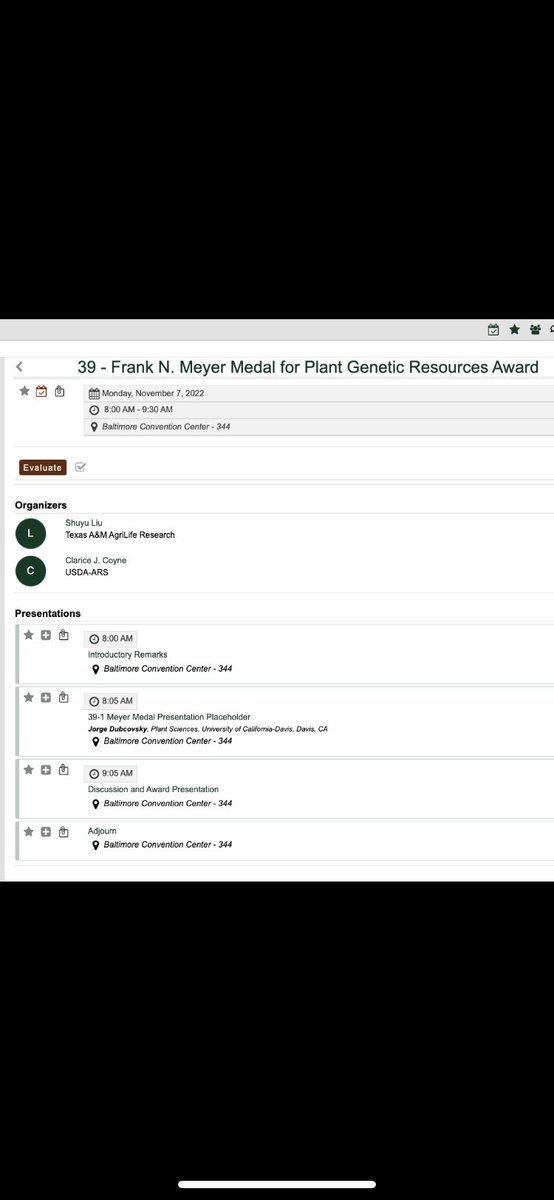Click USDA-ARS affiliation text
554x1200 pixels.
coord(87,572)
